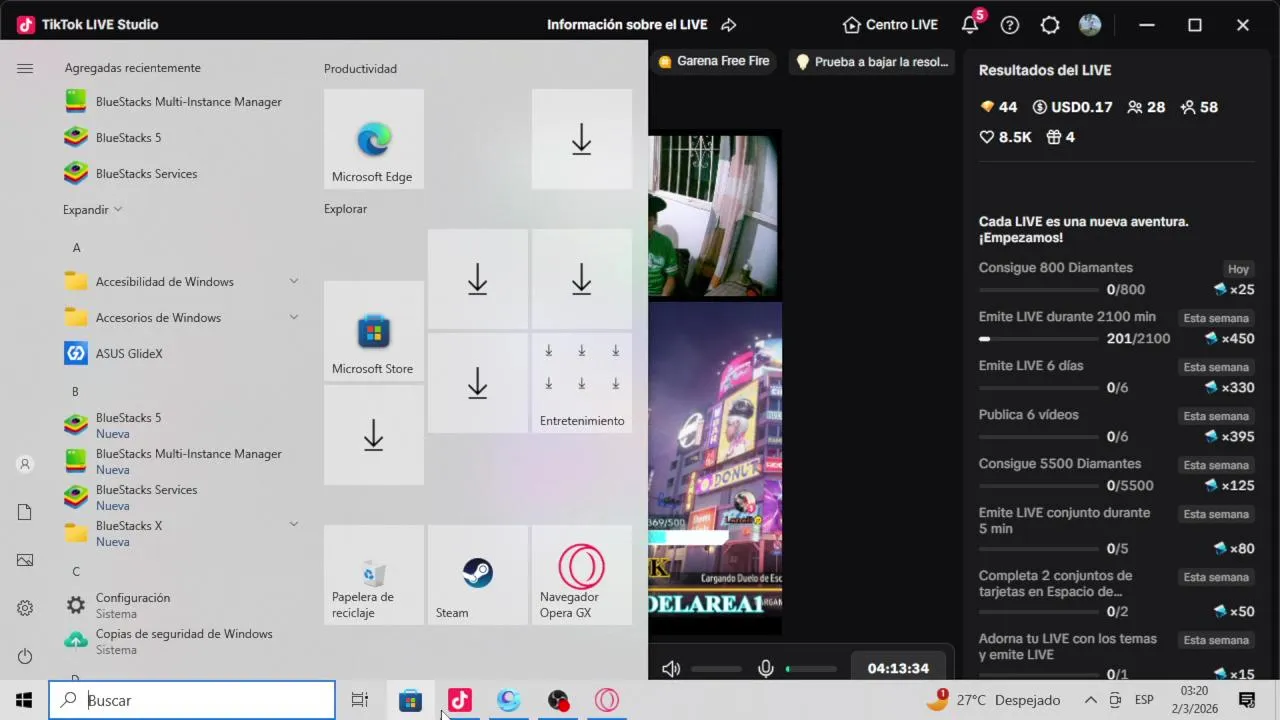Select the 'Publica 6 vídeos' task
Viewport: 1280px width, 720px height.
(1116, 425)
